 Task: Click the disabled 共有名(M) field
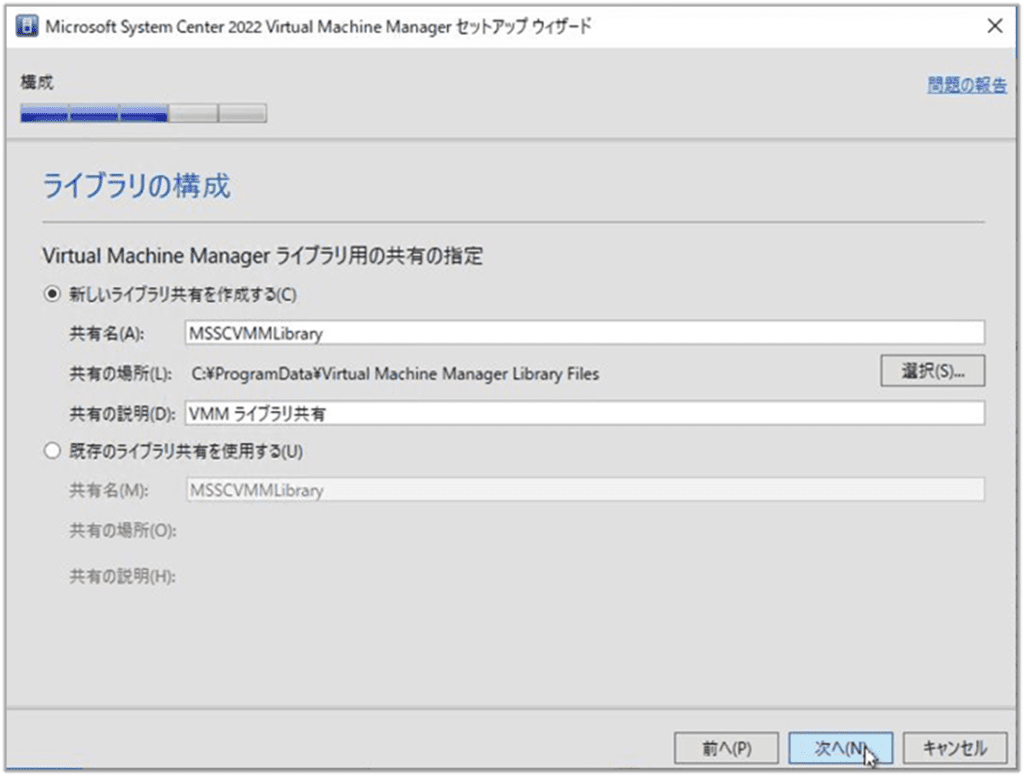point(584,490)
